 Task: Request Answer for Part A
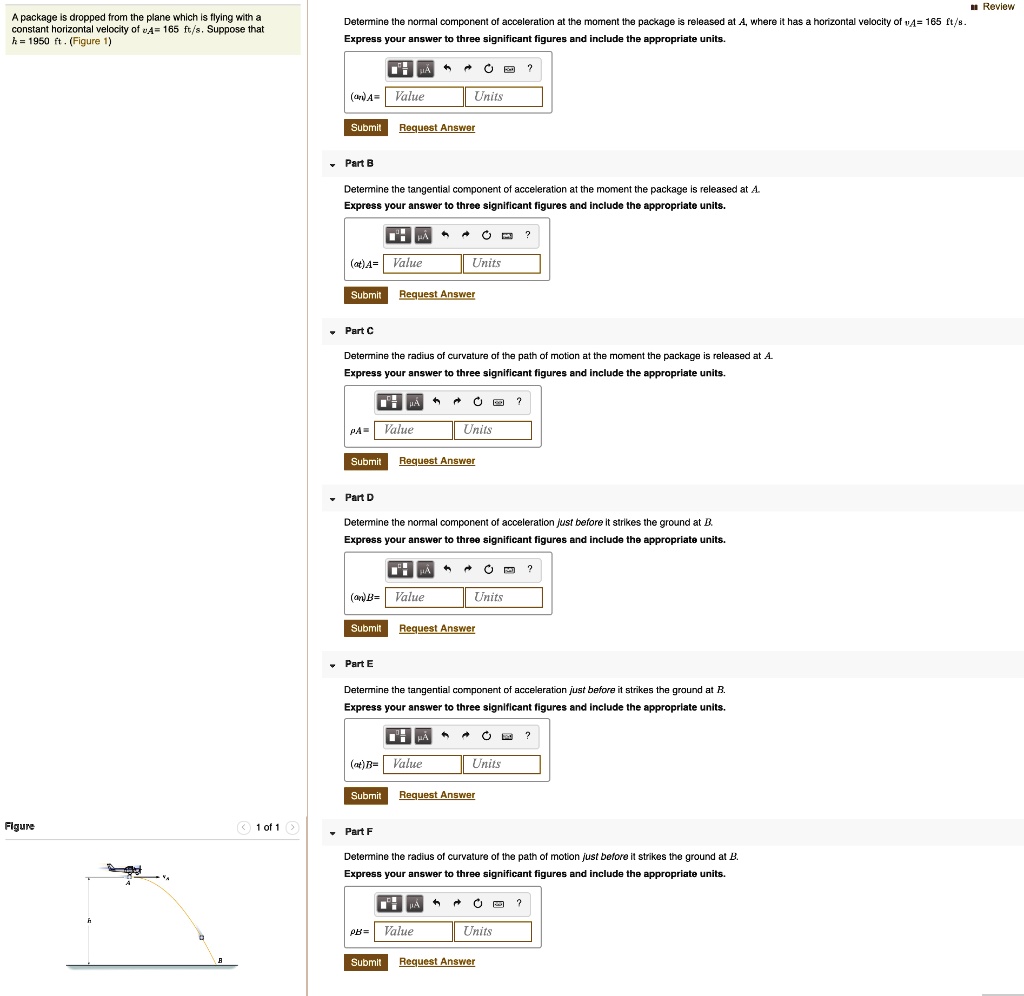437,127
